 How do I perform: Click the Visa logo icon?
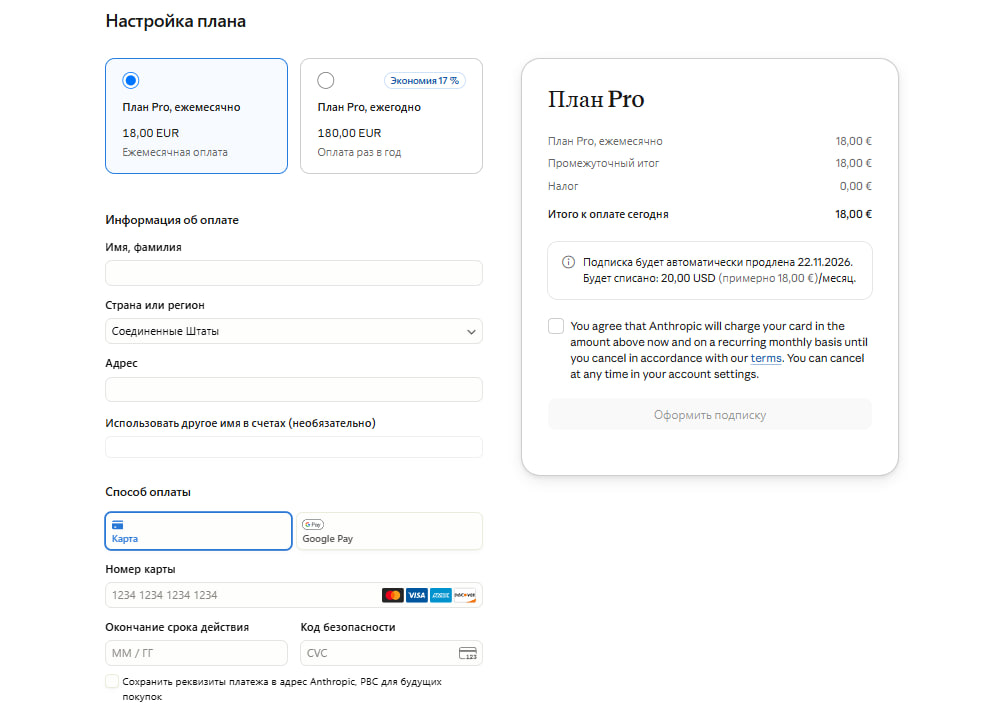pyautogui.click(x=417, y=595)
